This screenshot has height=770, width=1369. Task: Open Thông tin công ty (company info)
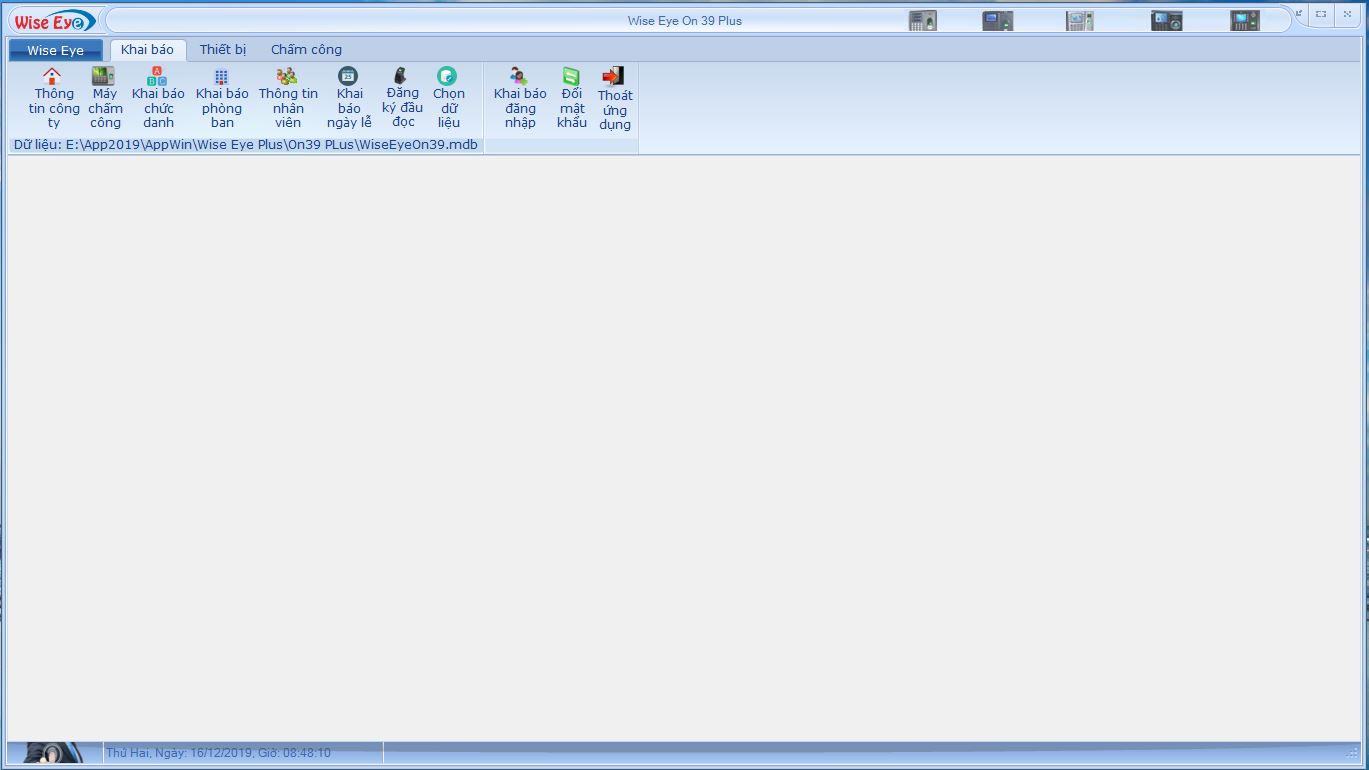53,98
